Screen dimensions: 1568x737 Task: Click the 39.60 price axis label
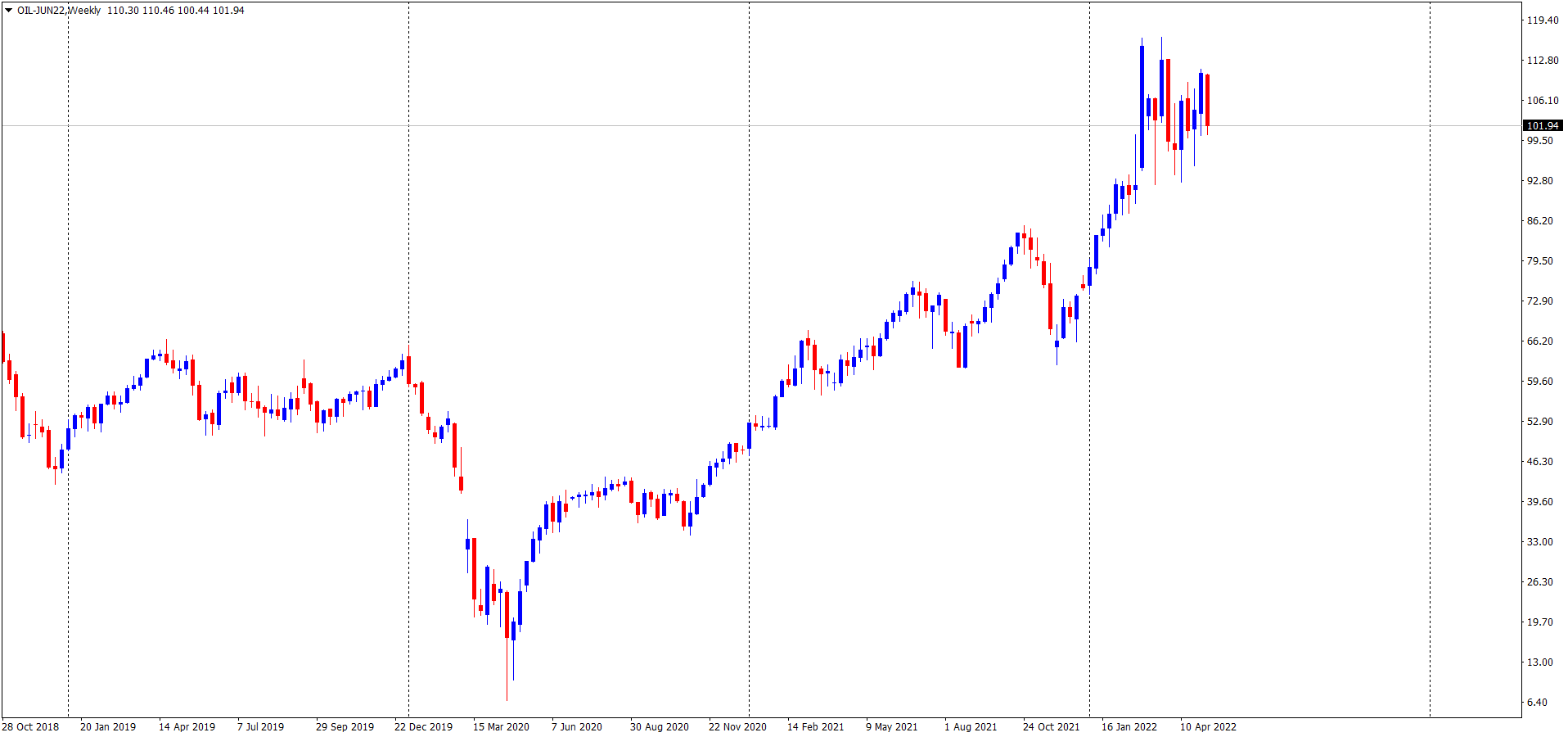pyautogui.click(x=1539, y=502)
